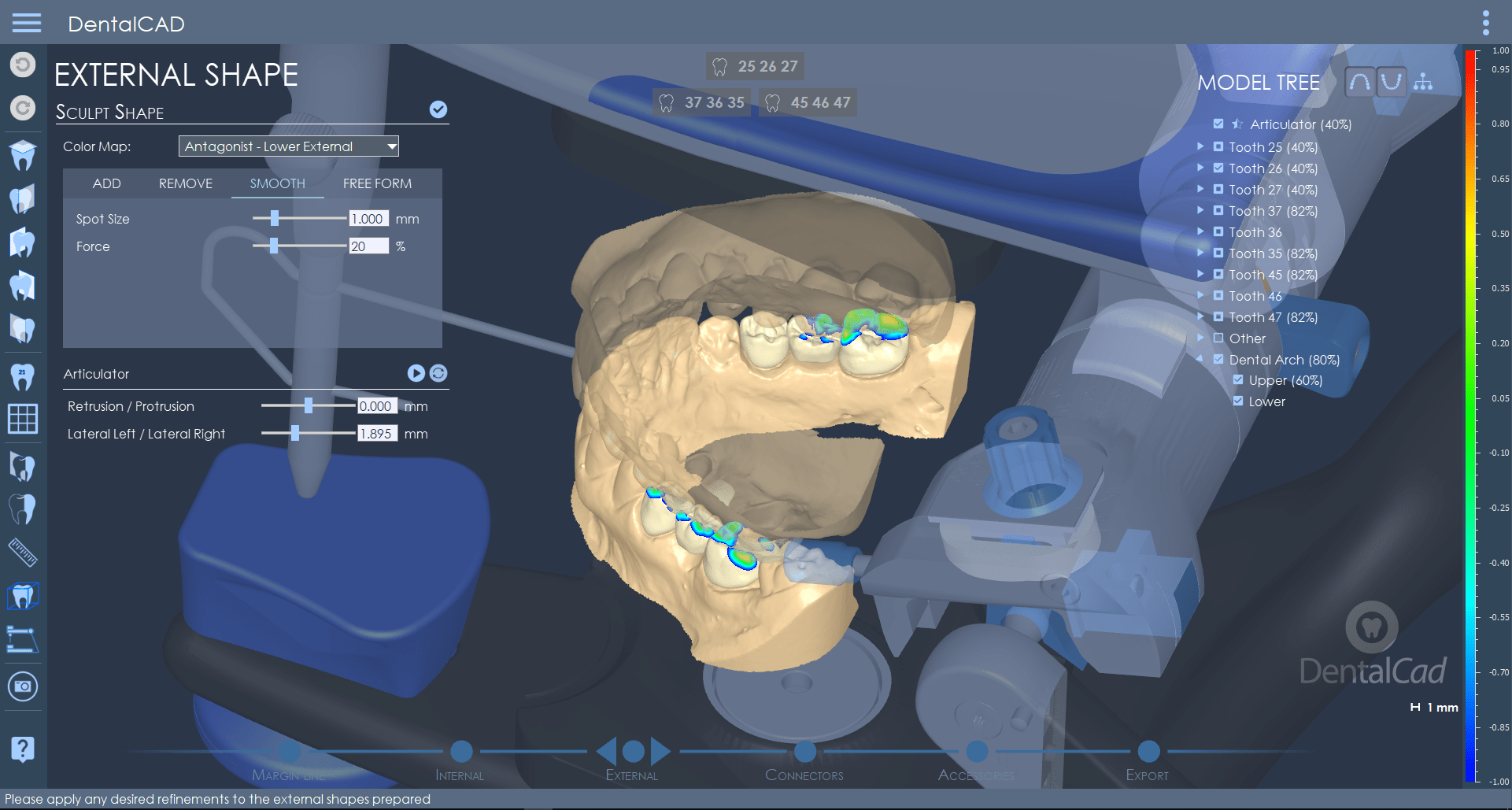Jump to the Accessories step
This screenshot has height=810, width=1512.
(977, 751)
